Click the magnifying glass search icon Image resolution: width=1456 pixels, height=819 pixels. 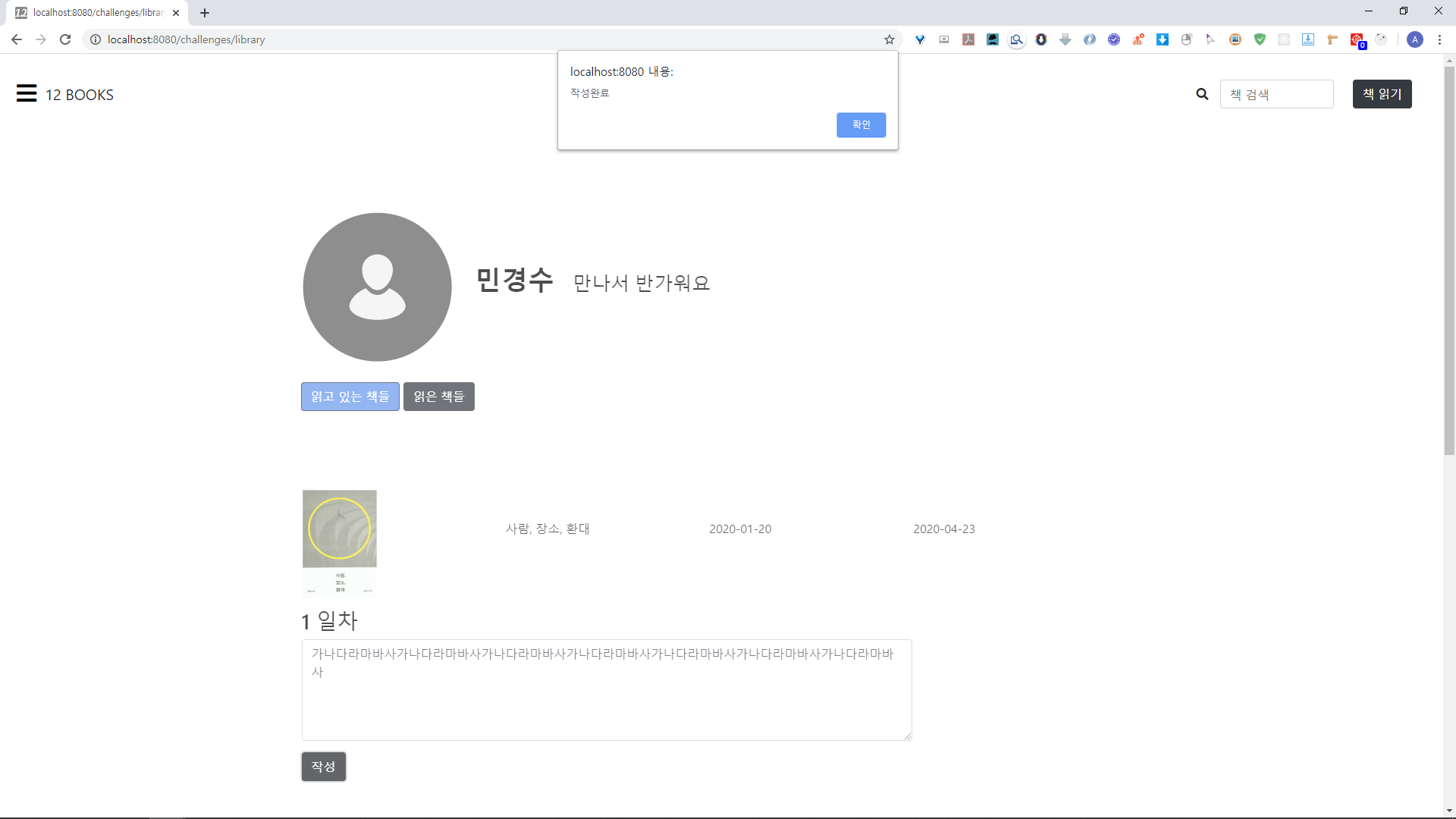[1202, 94]
